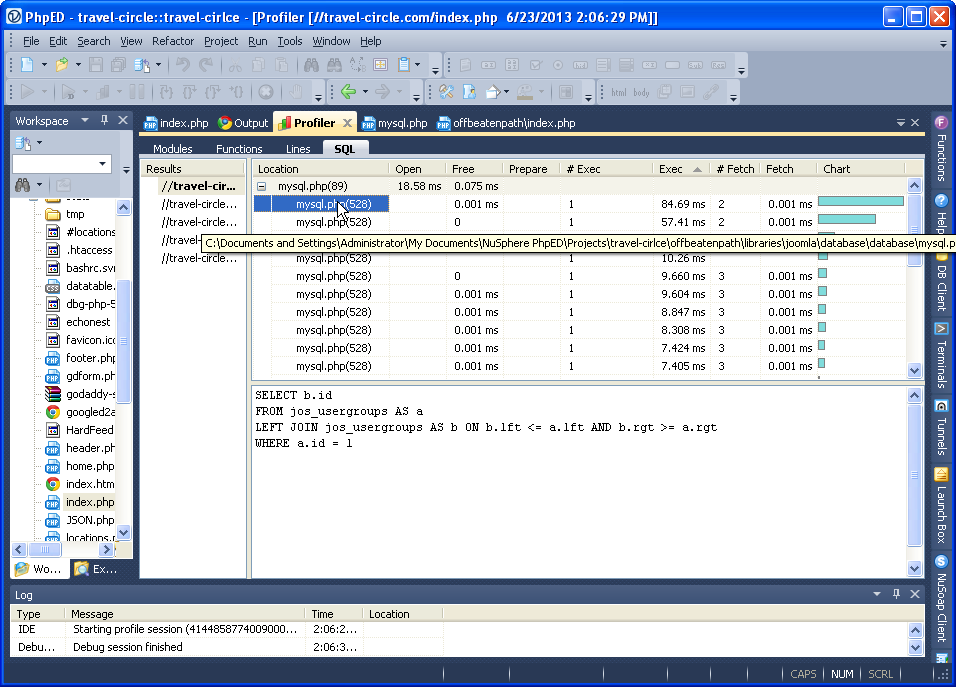Open the Workspace filter combo box

click(x=103, y=164)
